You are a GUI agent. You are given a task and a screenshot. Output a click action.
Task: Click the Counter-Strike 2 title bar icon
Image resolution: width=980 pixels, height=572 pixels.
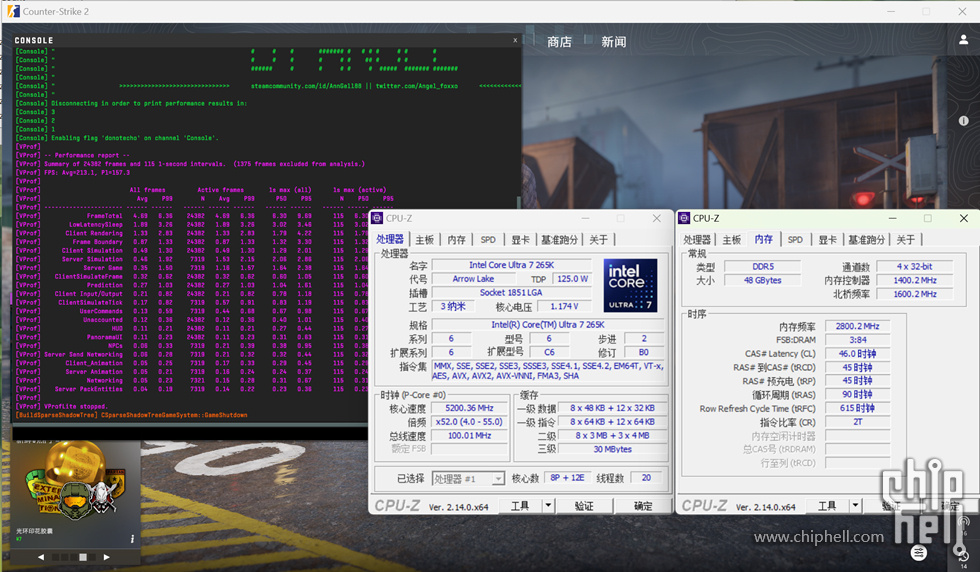[x=13, y=11]
